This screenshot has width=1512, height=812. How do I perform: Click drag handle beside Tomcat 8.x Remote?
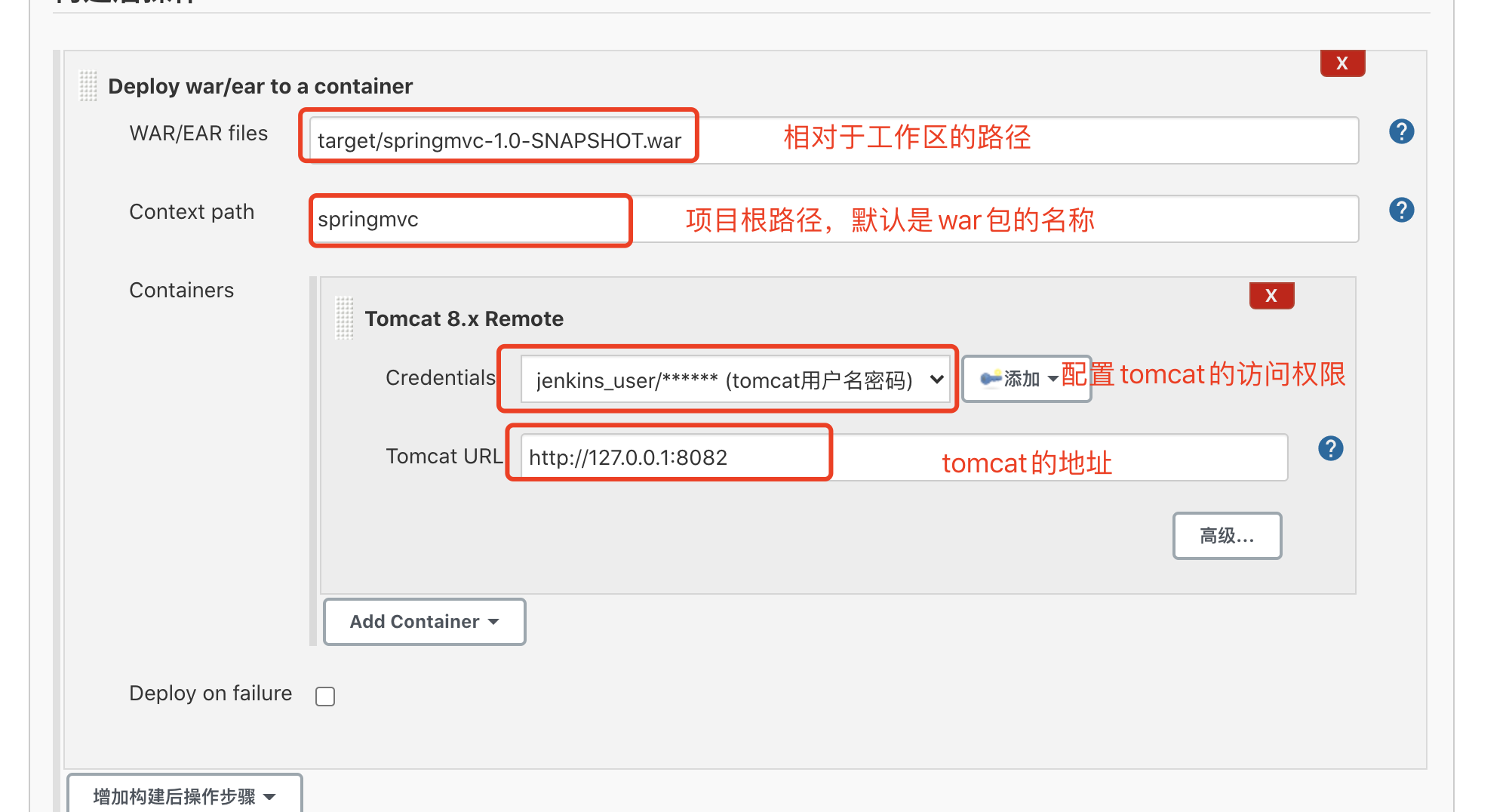[344, 318]
